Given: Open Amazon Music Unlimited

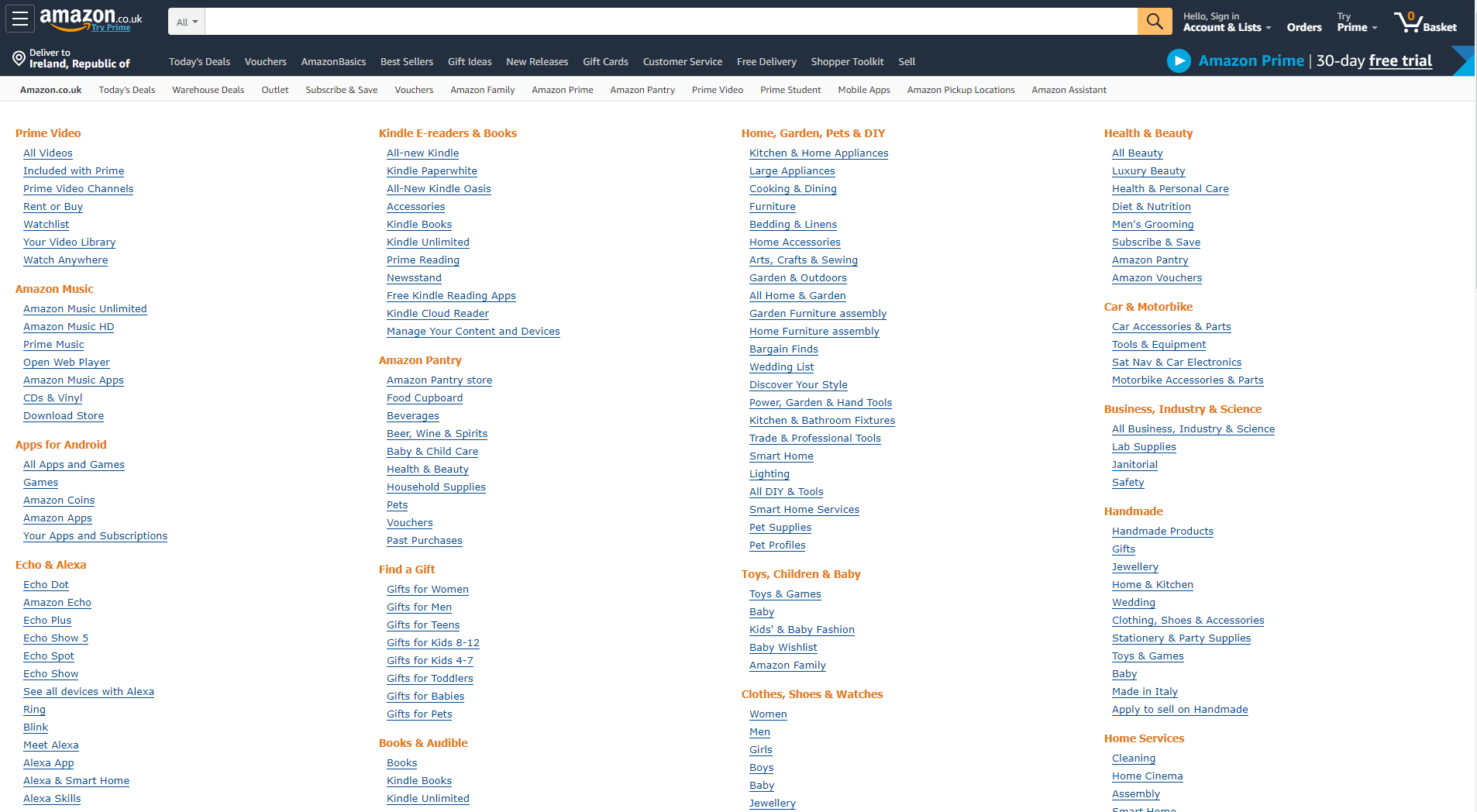Looking at the screenshot, I should point(84,308).
